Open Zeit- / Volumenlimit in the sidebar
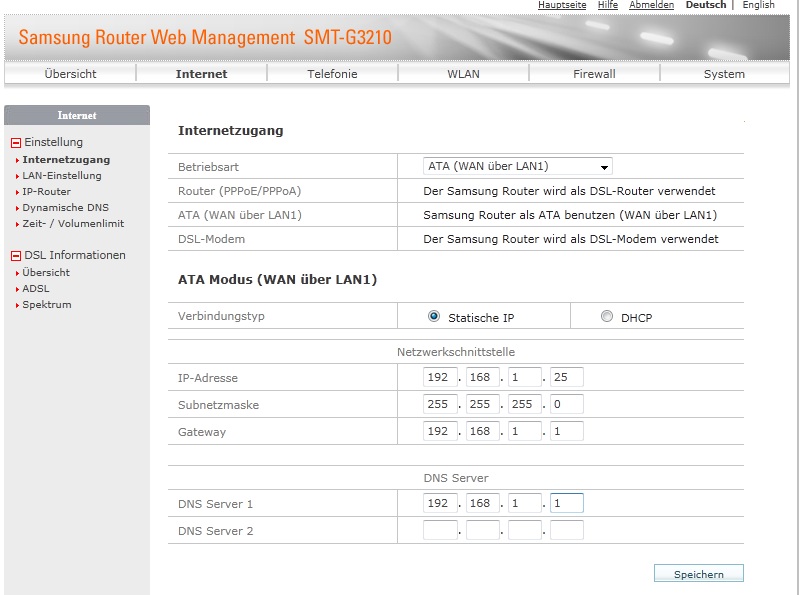 tap(73, 224)
